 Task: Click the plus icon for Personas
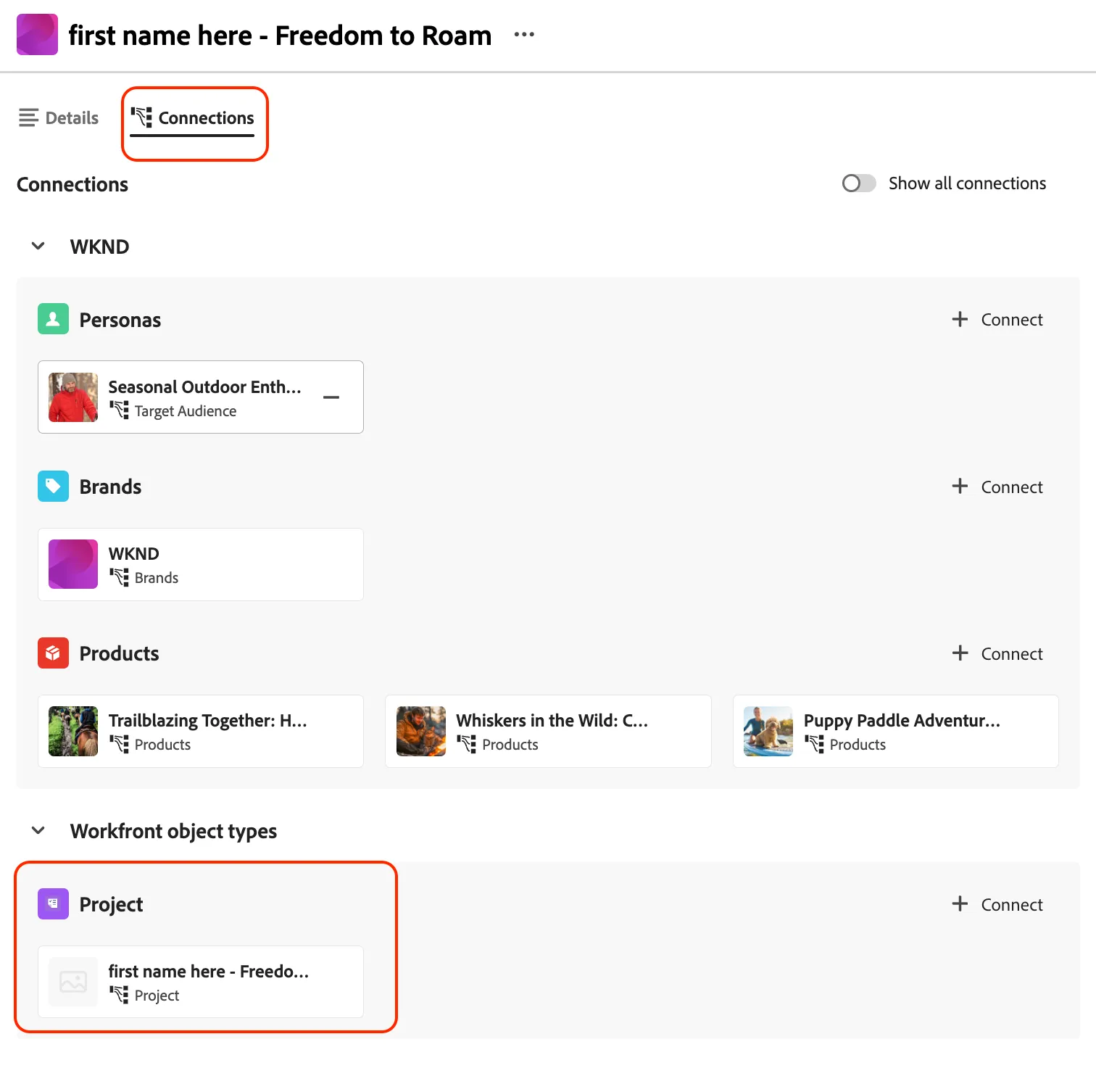point(960,319)
